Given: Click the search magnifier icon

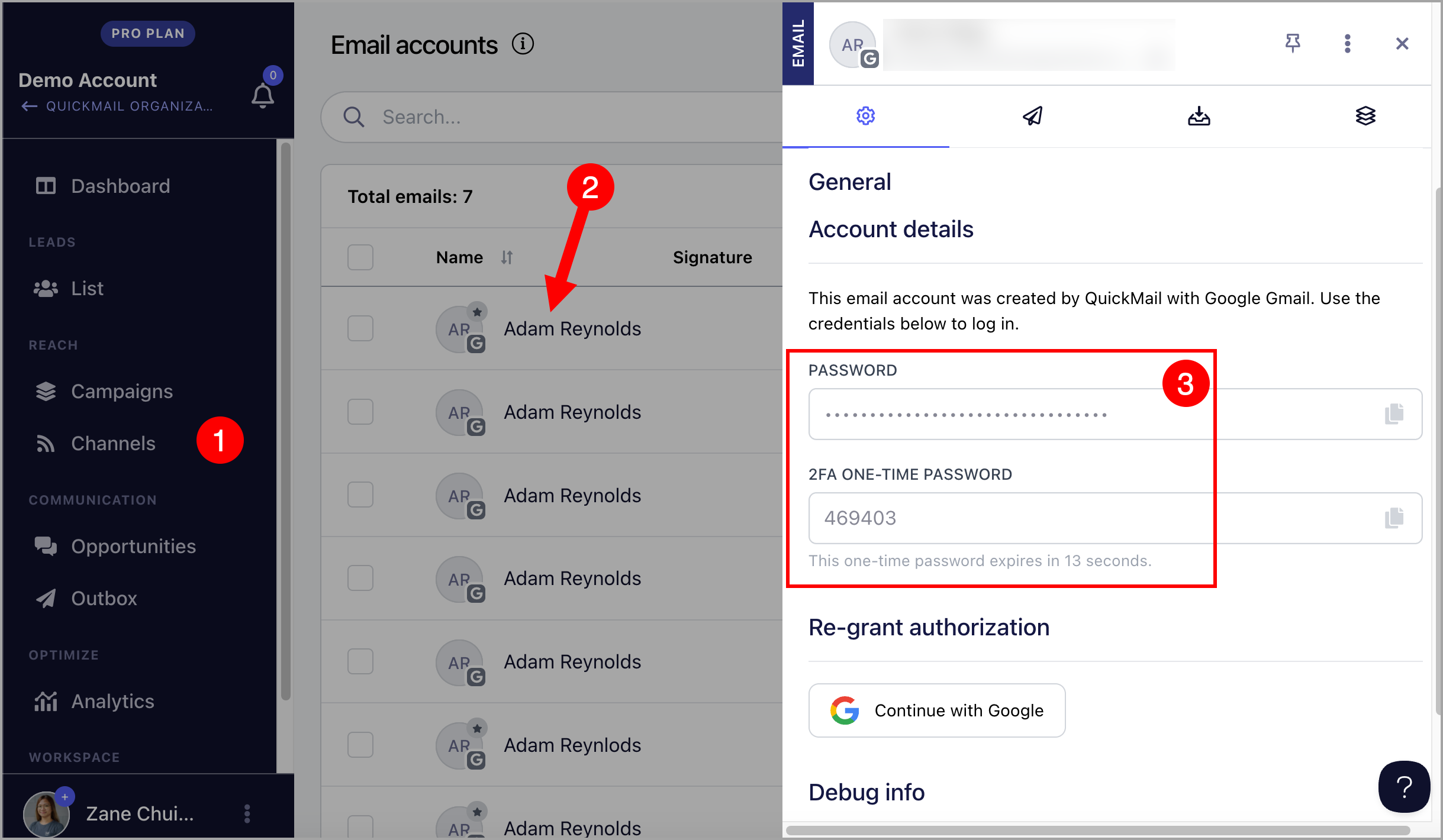Looking at the screenshot, I should coord(354,117).
